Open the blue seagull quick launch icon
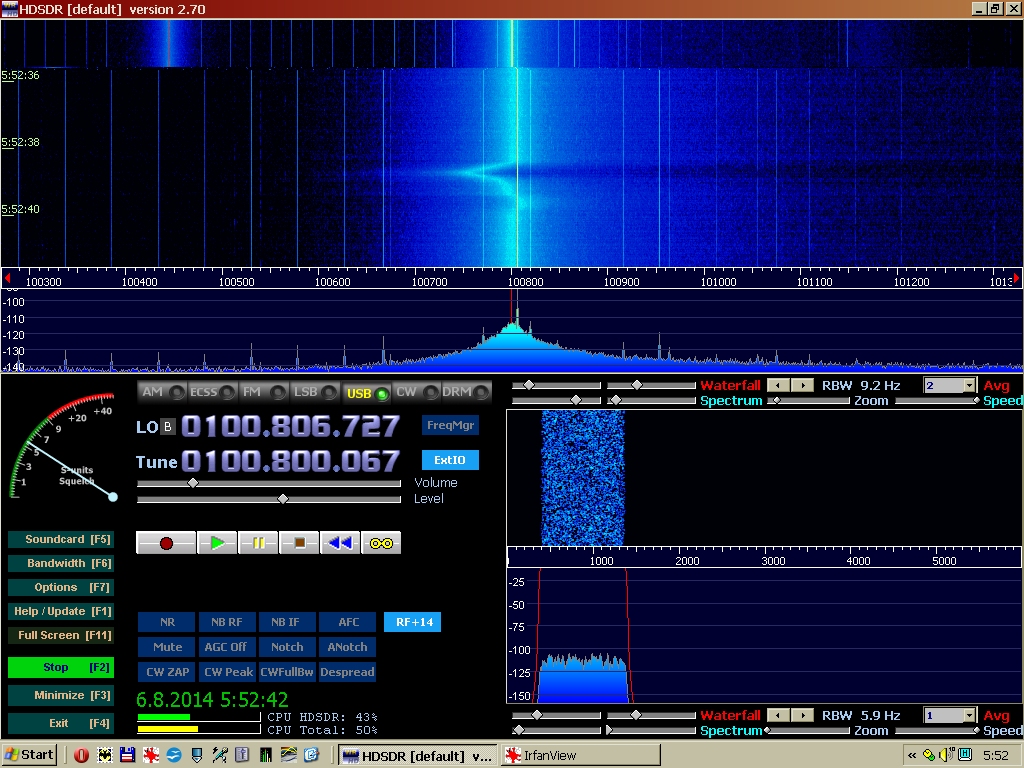 pyautogui.click(x=174, y=755)
